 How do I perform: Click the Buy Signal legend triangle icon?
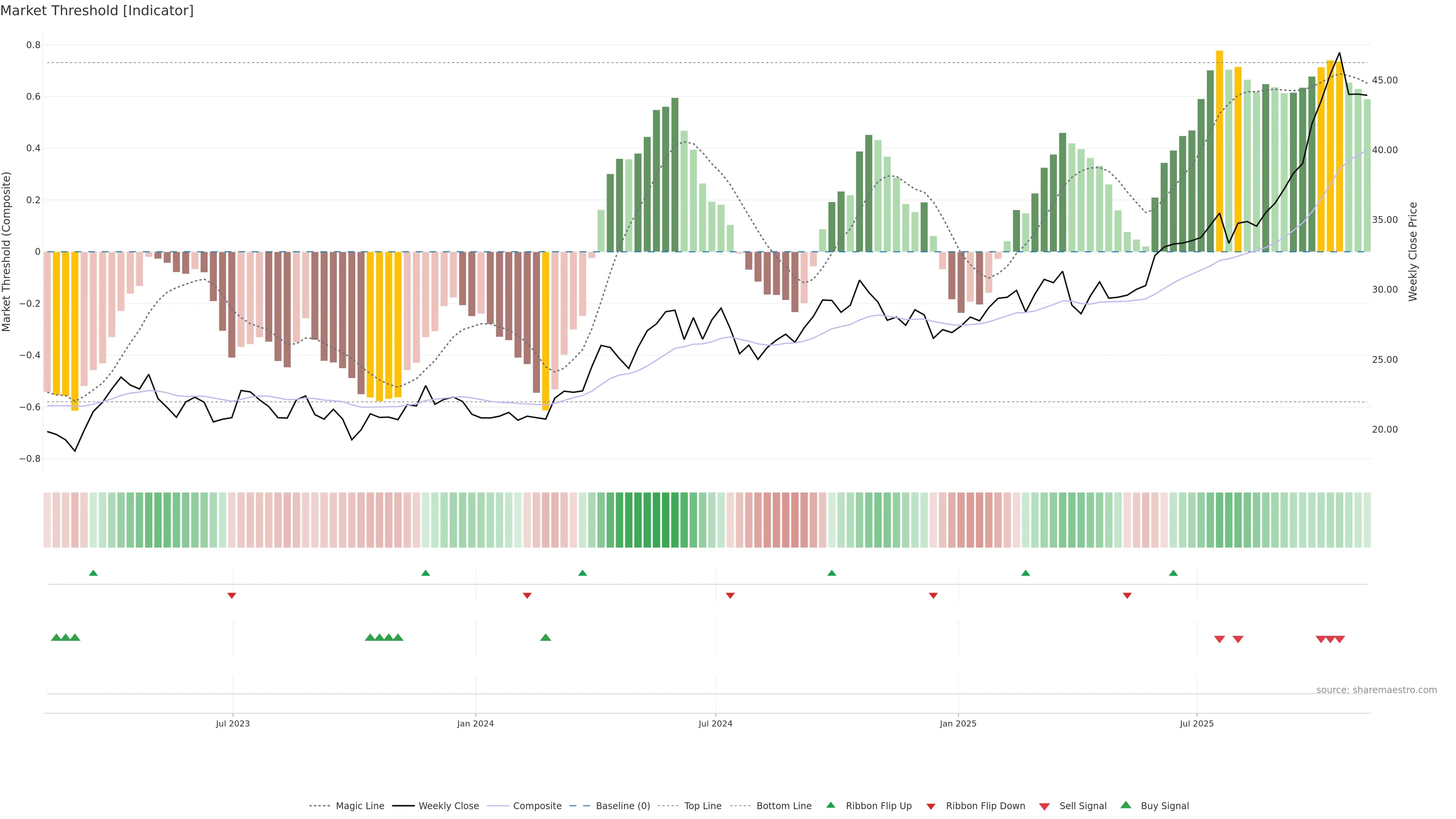pos(1126,805)
